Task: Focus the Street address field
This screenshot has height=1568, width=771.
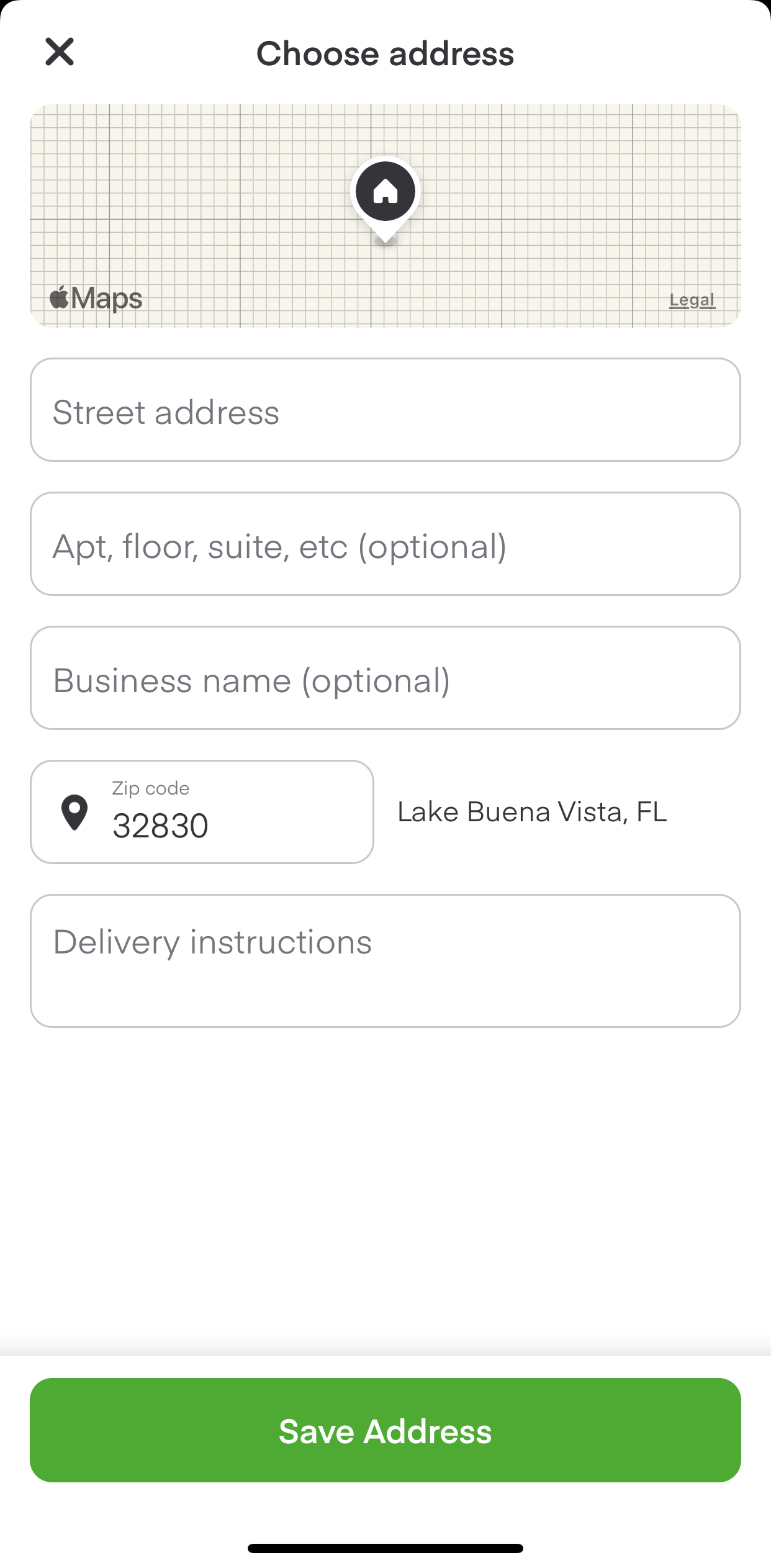Action: pos(385,410)
